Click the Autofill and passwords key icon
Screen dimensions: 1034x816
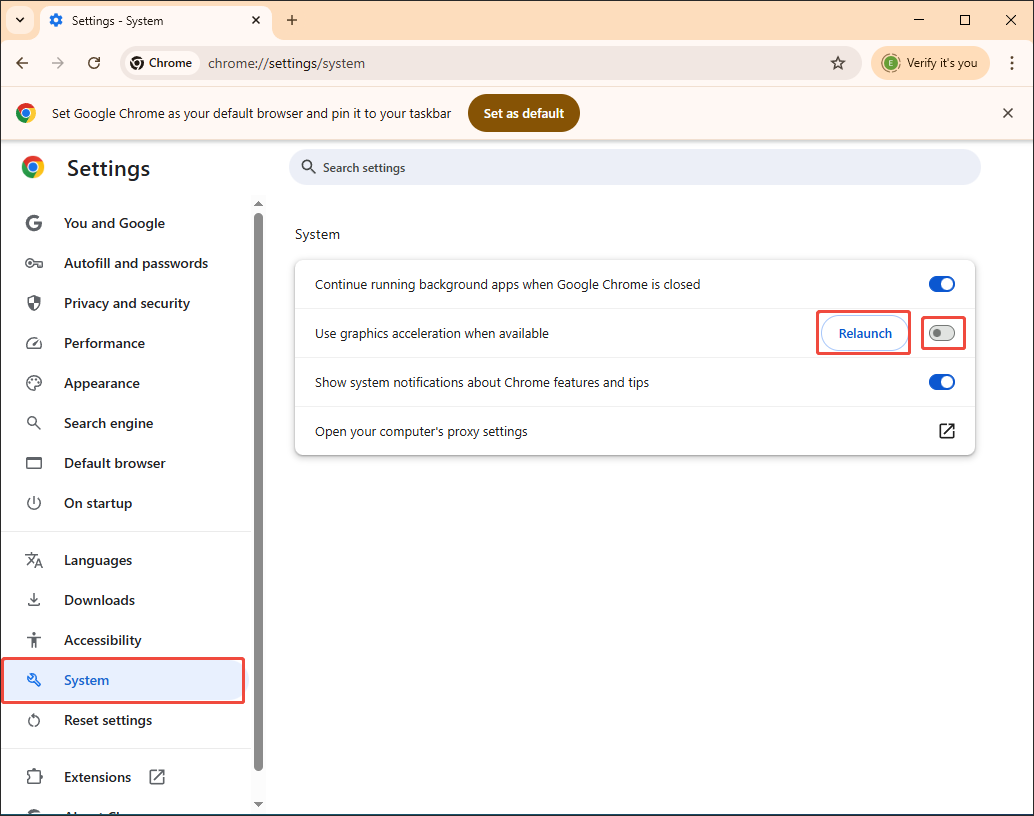35,263
